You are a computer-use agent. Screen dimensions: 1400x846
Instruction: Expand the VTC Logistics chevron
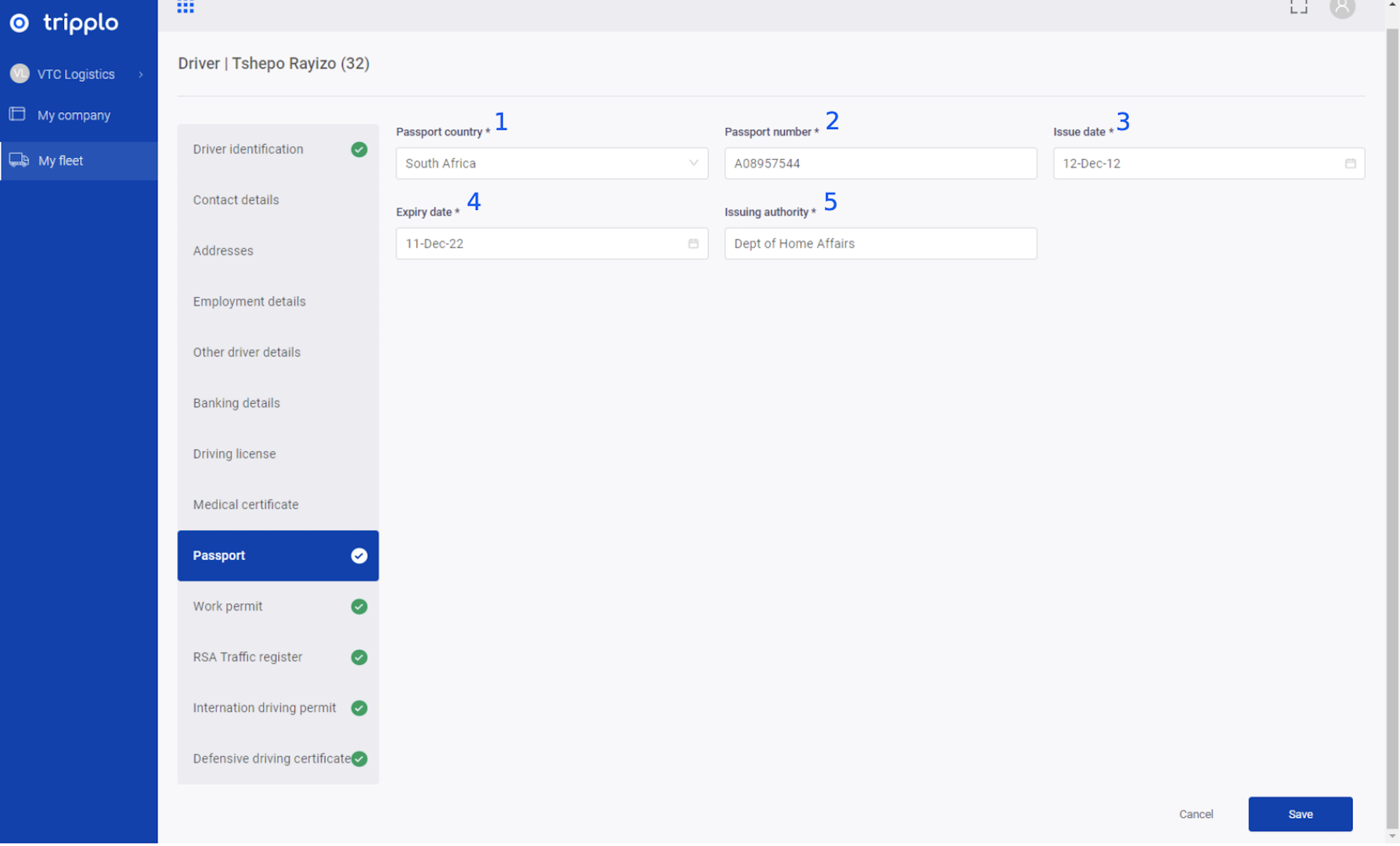[140, 74]
